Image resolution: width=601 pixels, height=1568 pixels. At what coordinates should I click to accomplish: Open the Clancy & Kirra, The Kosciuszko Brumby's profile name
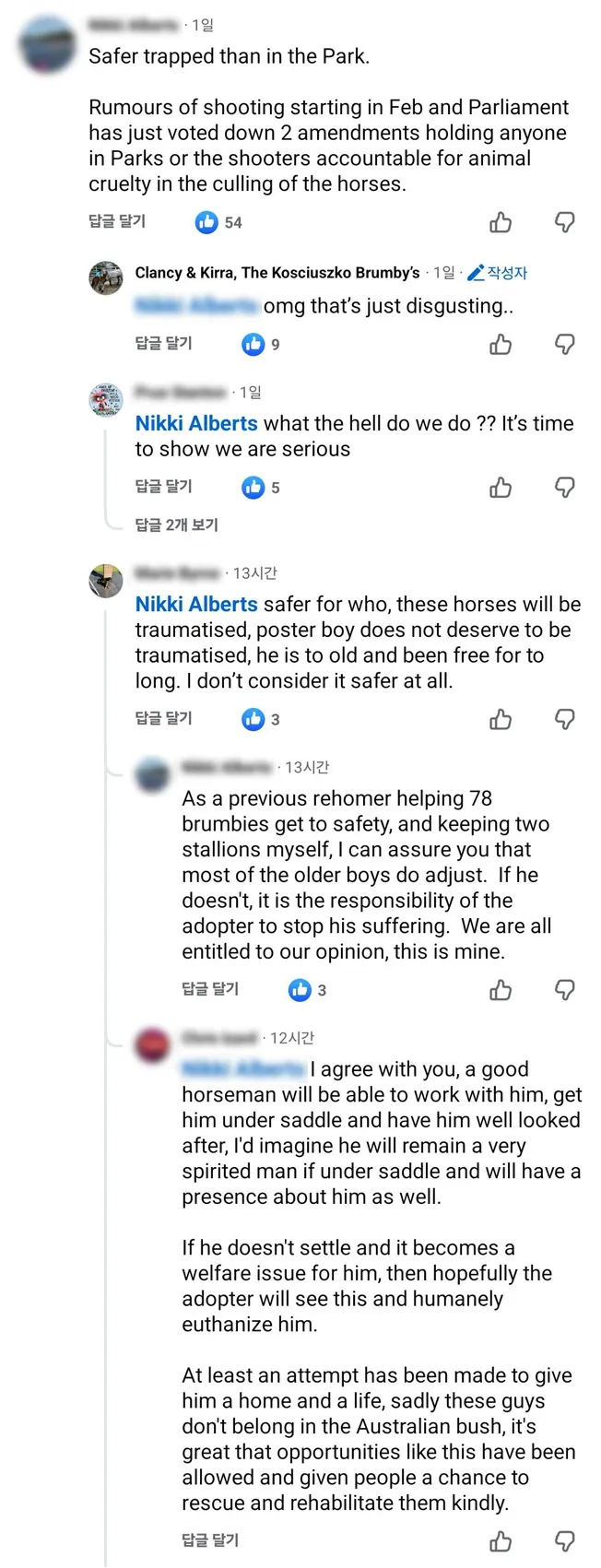tap(277, 273)
